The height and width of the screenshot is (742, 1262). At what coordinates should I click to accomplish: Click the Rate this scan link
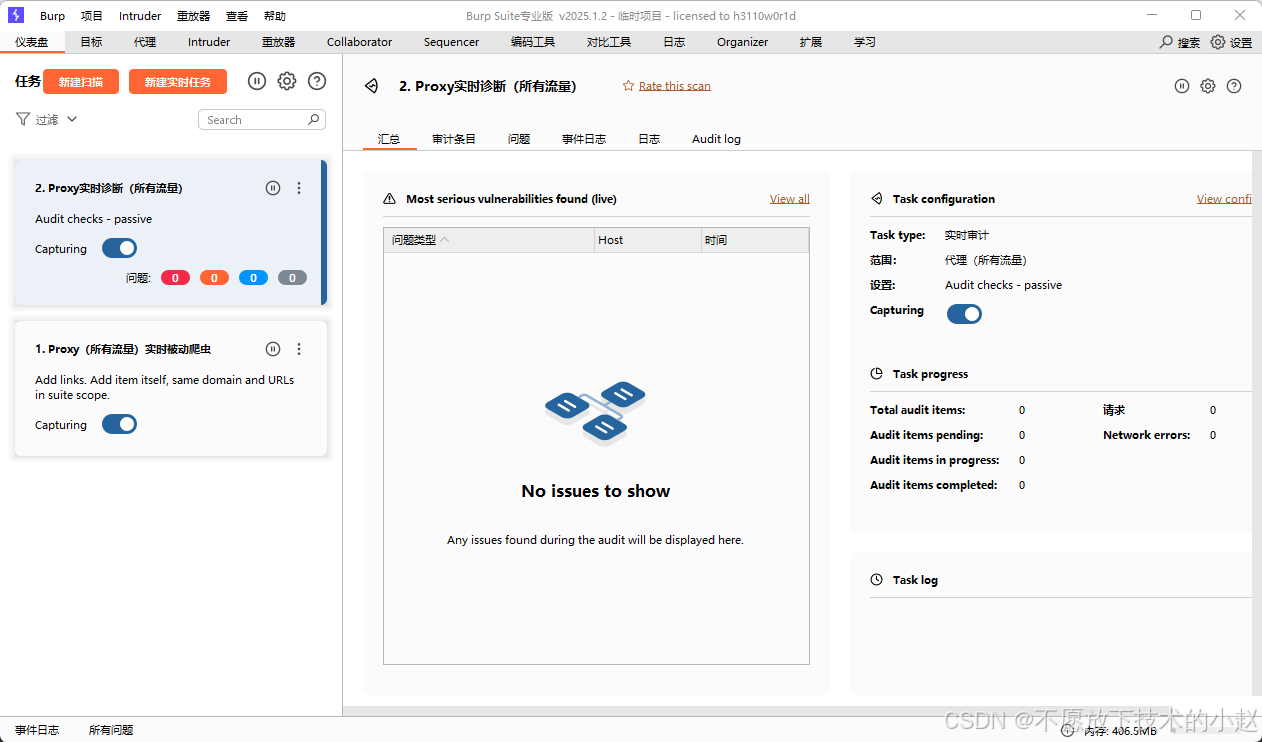point(675,86)
